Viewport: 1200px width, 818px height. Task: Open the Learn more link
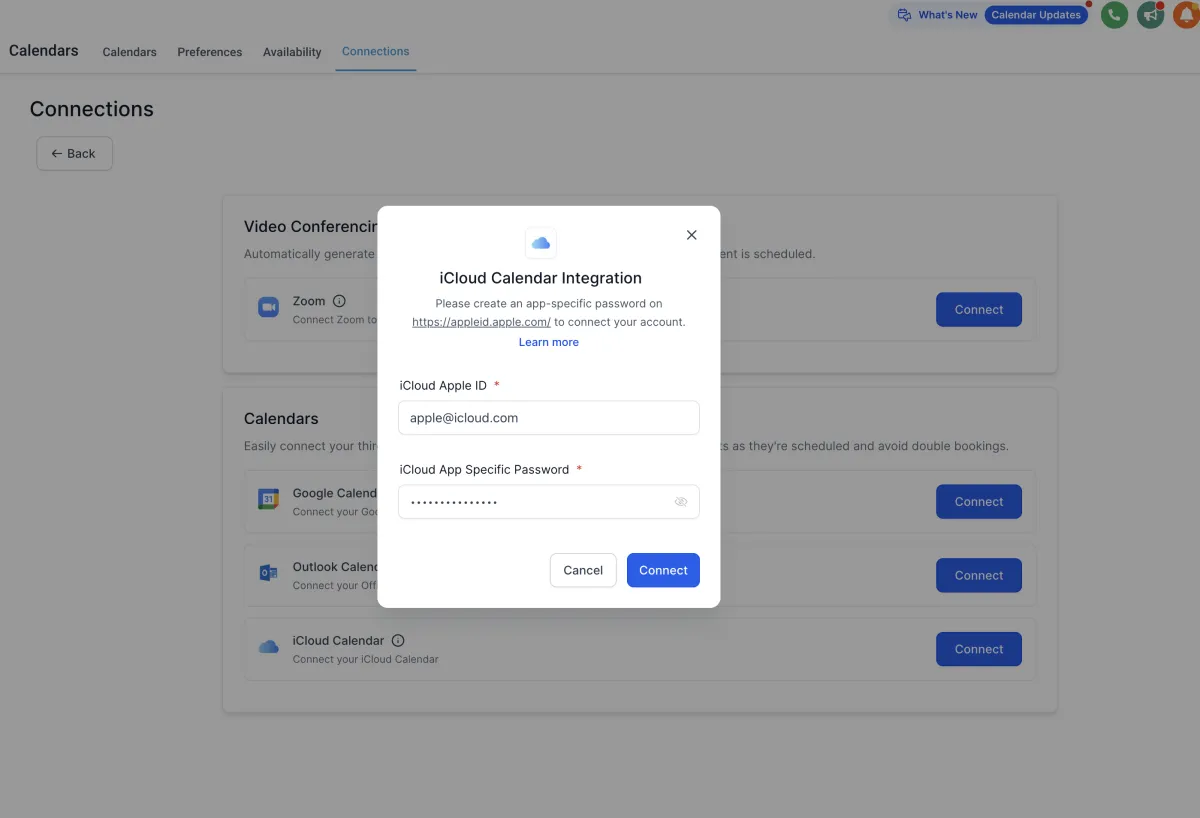point(548,342)
